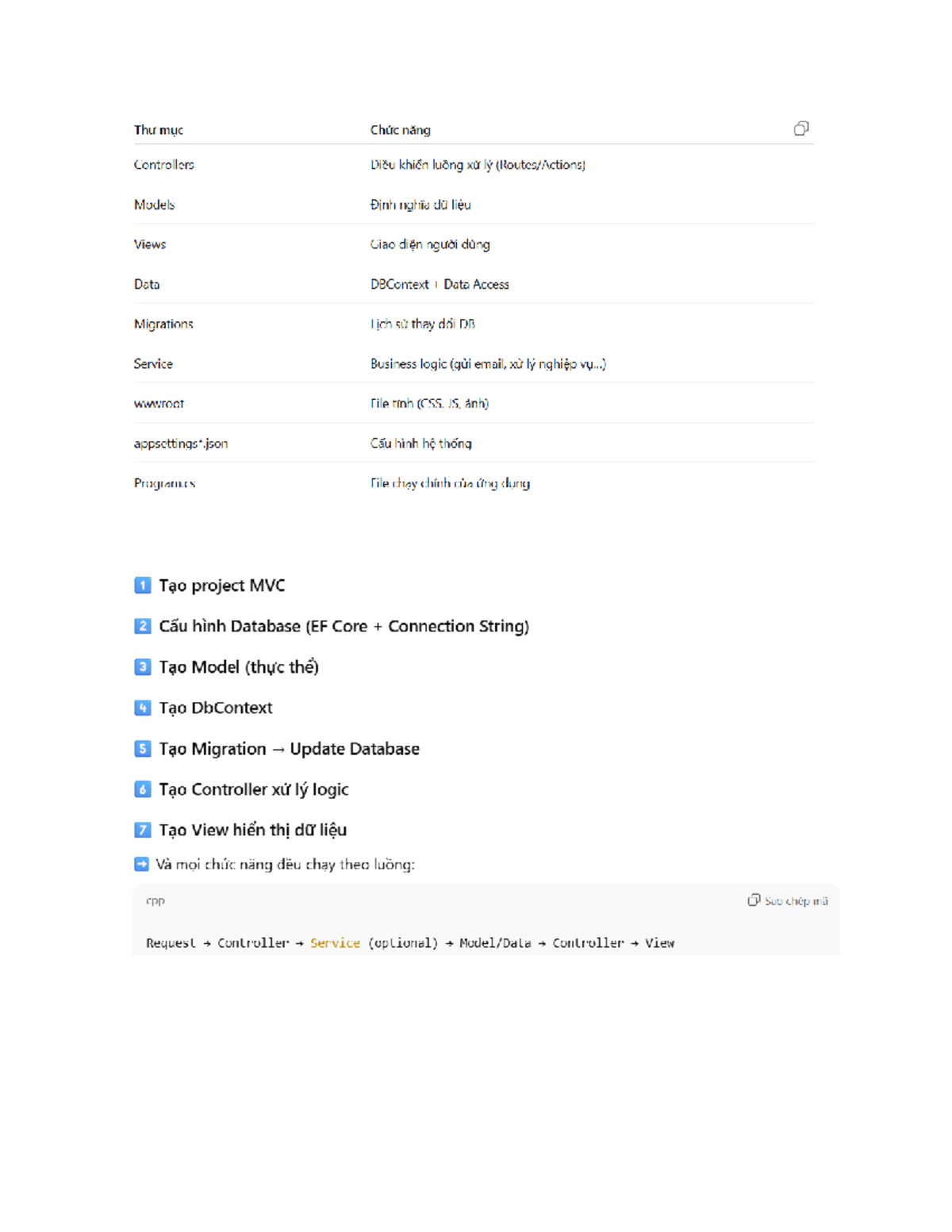
Task: Click the copy table icon
Action: coord(801,129)
